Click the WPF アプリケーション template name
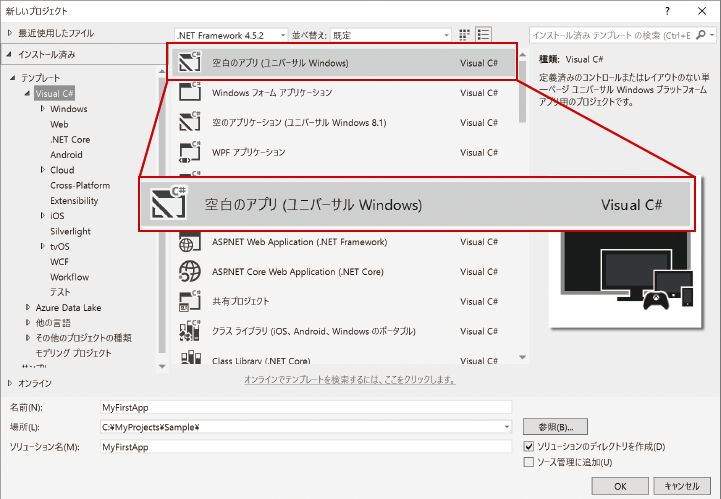721x499 pixels. 249,152
